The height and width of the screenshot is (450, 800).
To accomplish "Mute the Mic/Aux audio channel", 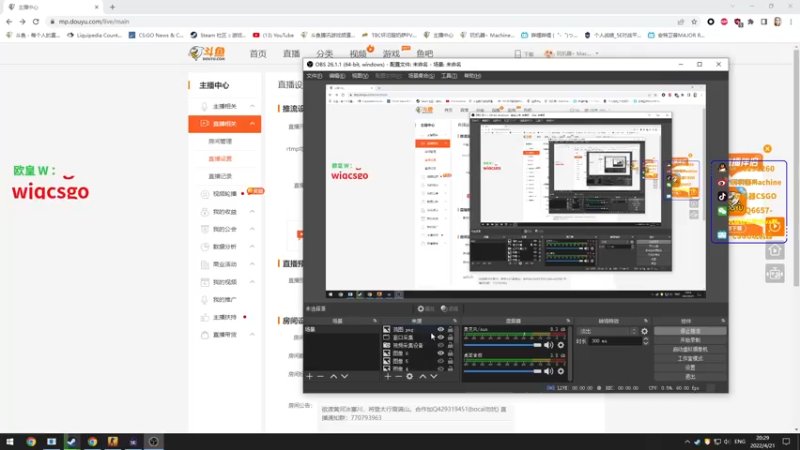I will (548, 345).
